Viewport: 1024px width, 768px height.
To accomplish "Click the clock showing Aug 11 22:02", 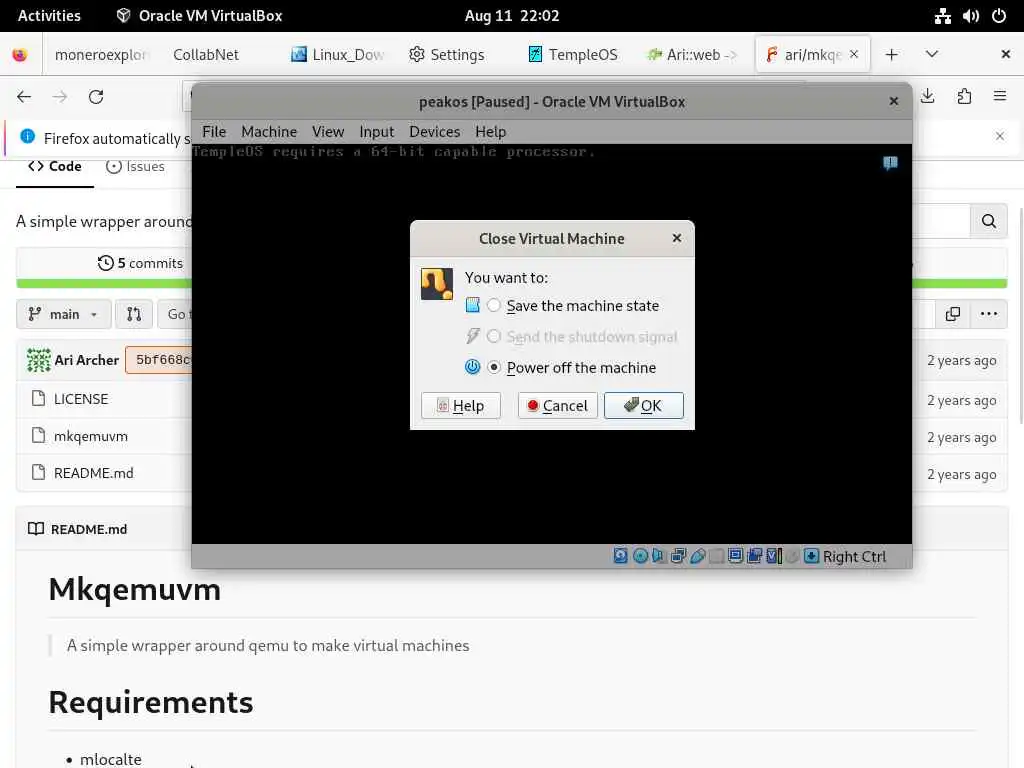I will [x=512, y=16].
